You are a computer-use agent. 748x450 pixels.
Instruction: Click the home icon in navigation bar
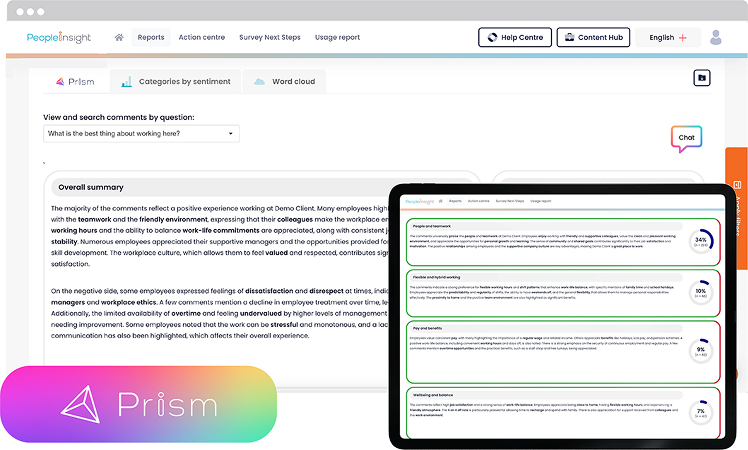click(119, 38)
